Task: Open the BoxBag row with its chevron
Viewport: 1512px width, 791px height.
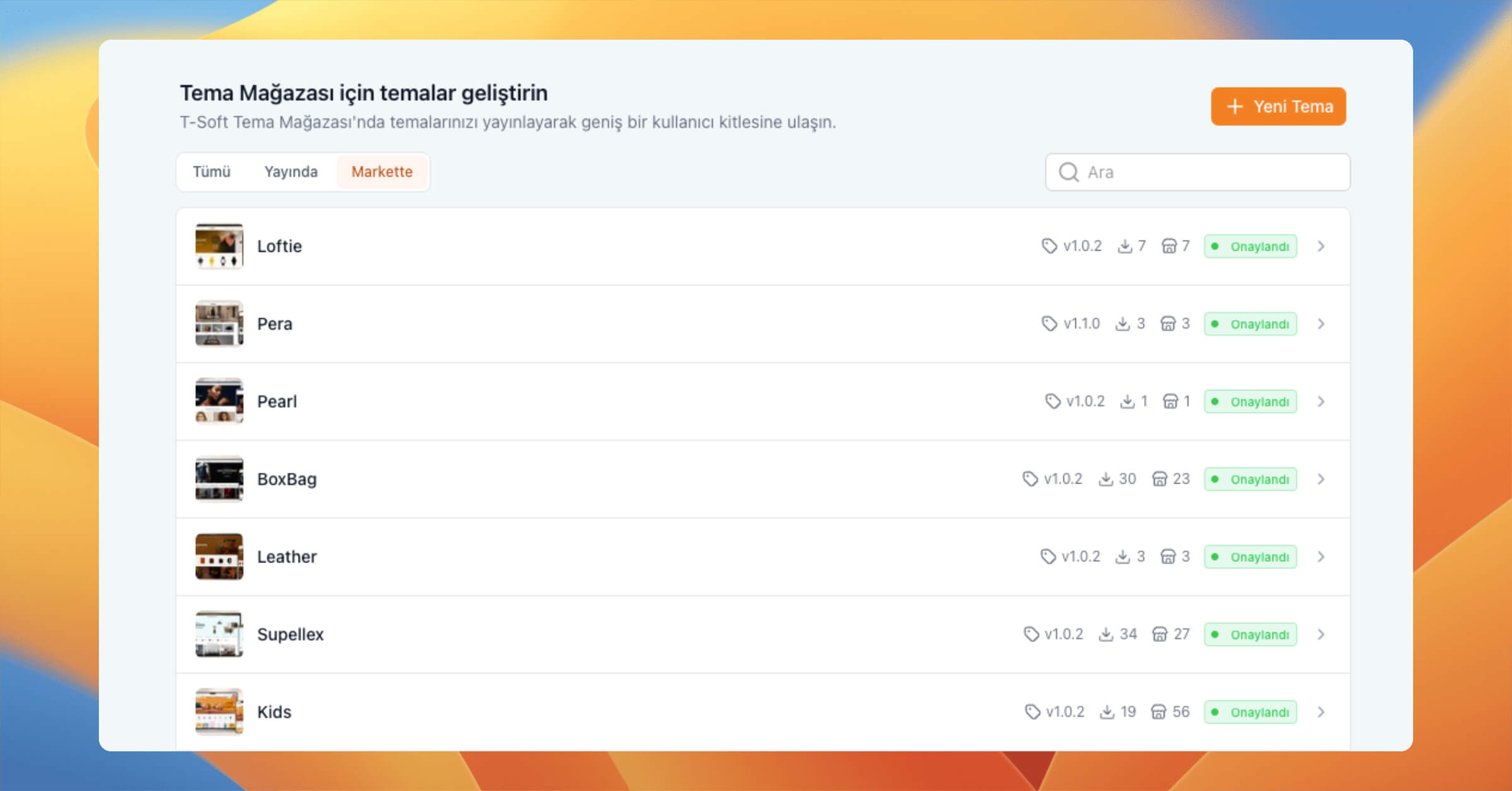Action: (x=1321, y=479)
